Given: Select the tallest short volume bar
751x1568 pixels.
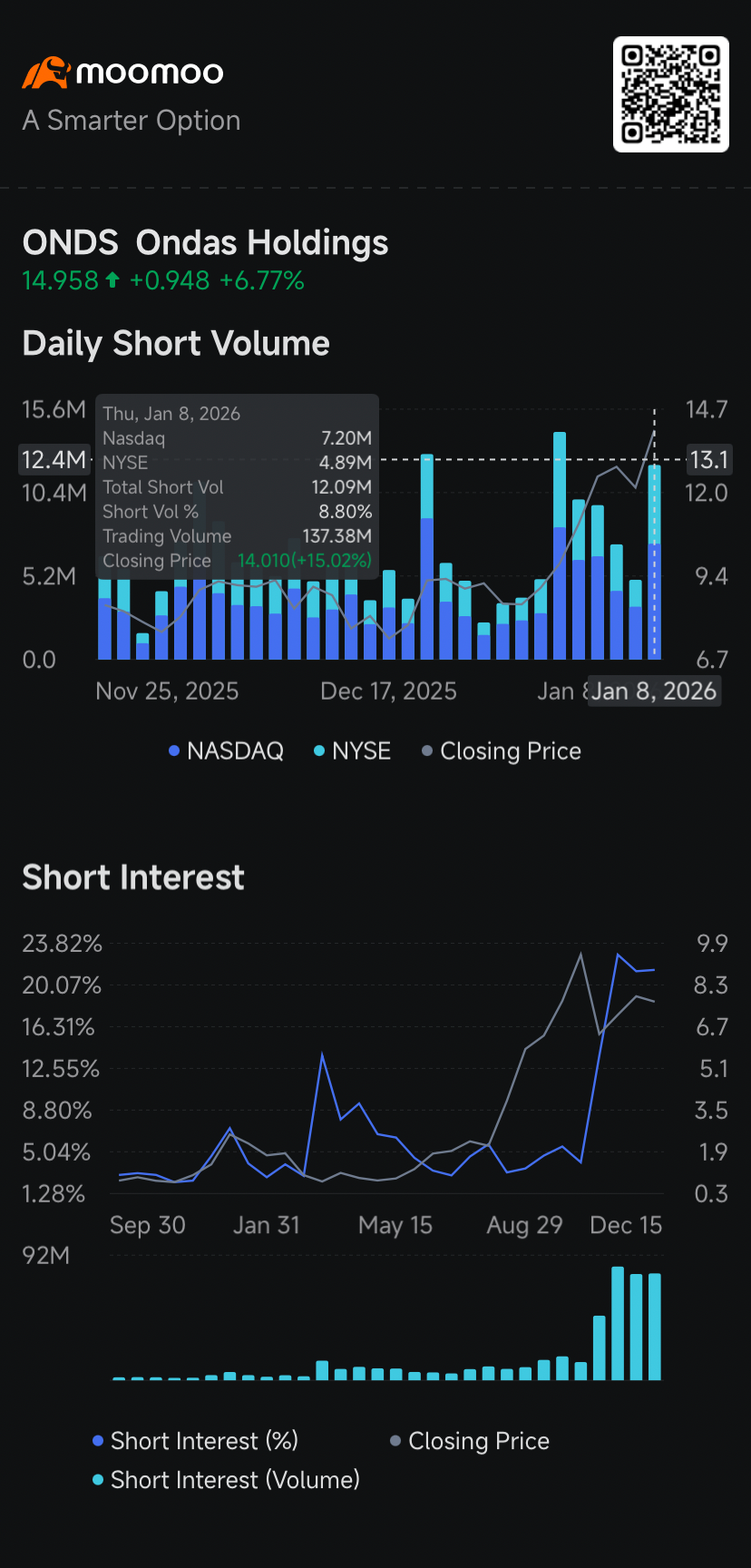Looking at the screenshot, I should click(x=560, y=545).
